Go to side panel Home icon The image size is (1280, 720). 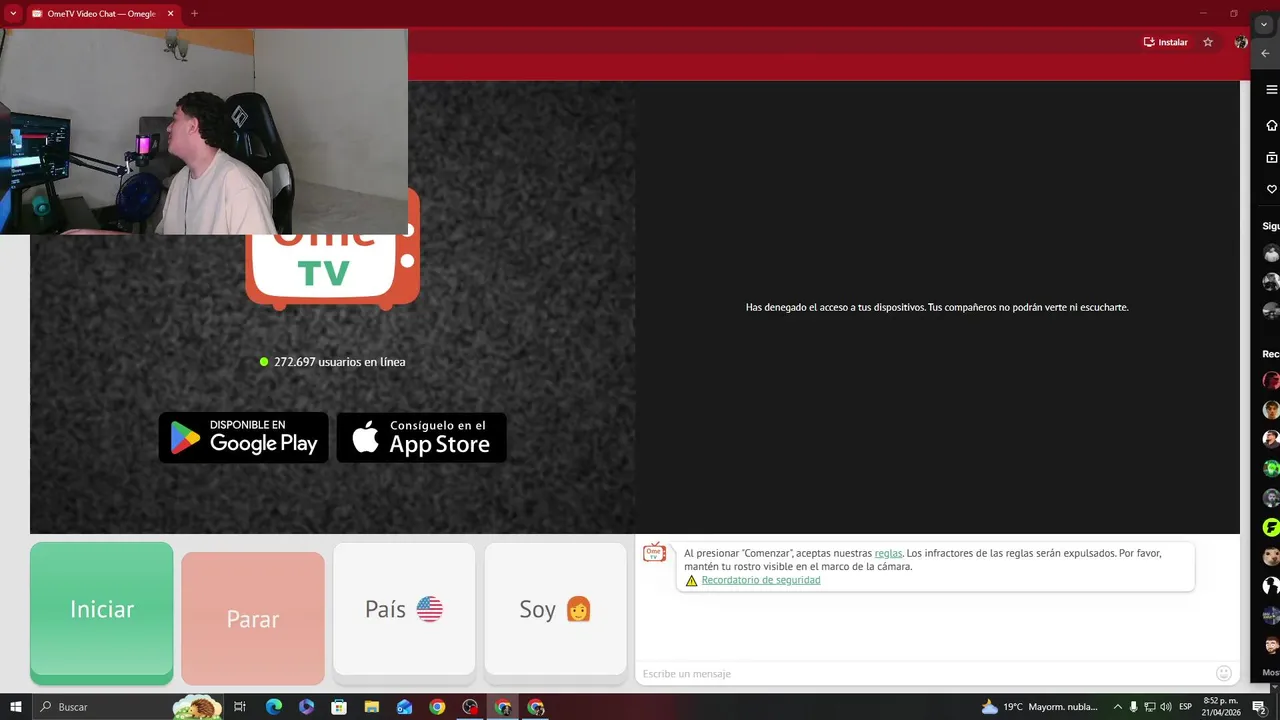pyautogui.click(x=1271, y=125)
